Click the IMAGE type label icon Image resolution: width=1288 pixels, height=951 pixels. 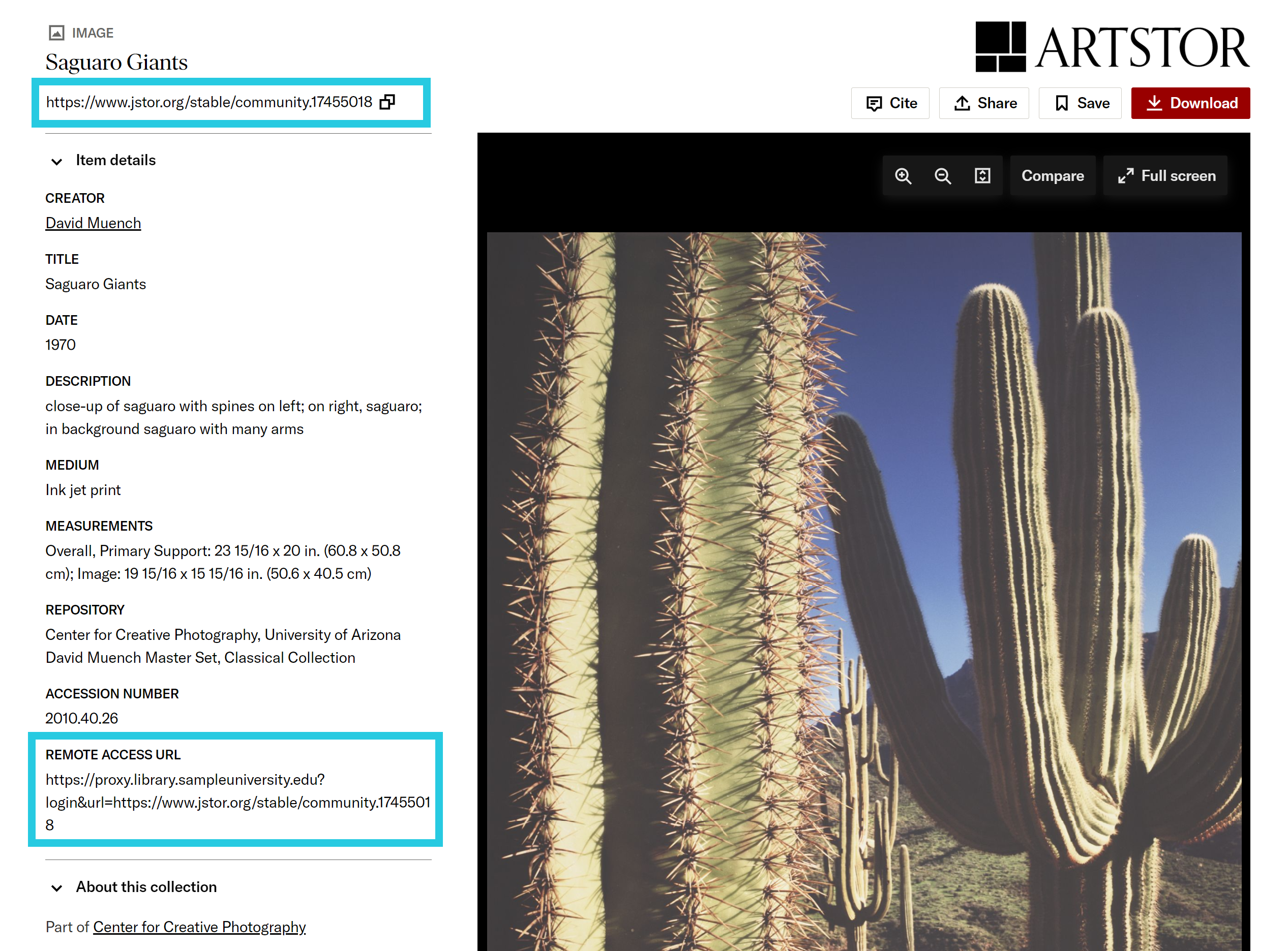coord(56,33)
